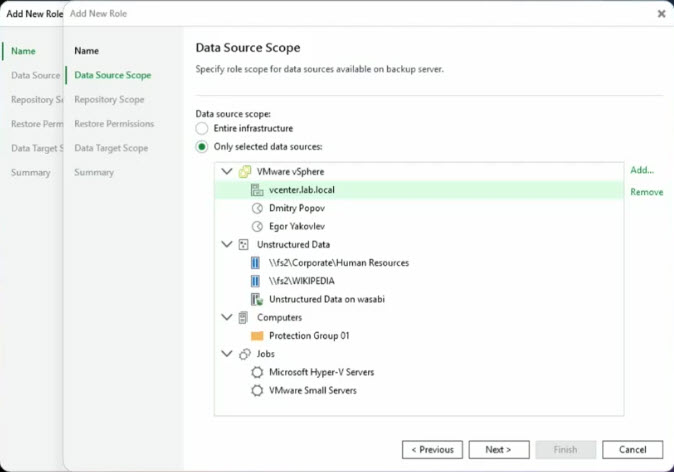Screen dimensions: 674x472
Task: Click the VMware vSphere label
Action: coord(291,172)
